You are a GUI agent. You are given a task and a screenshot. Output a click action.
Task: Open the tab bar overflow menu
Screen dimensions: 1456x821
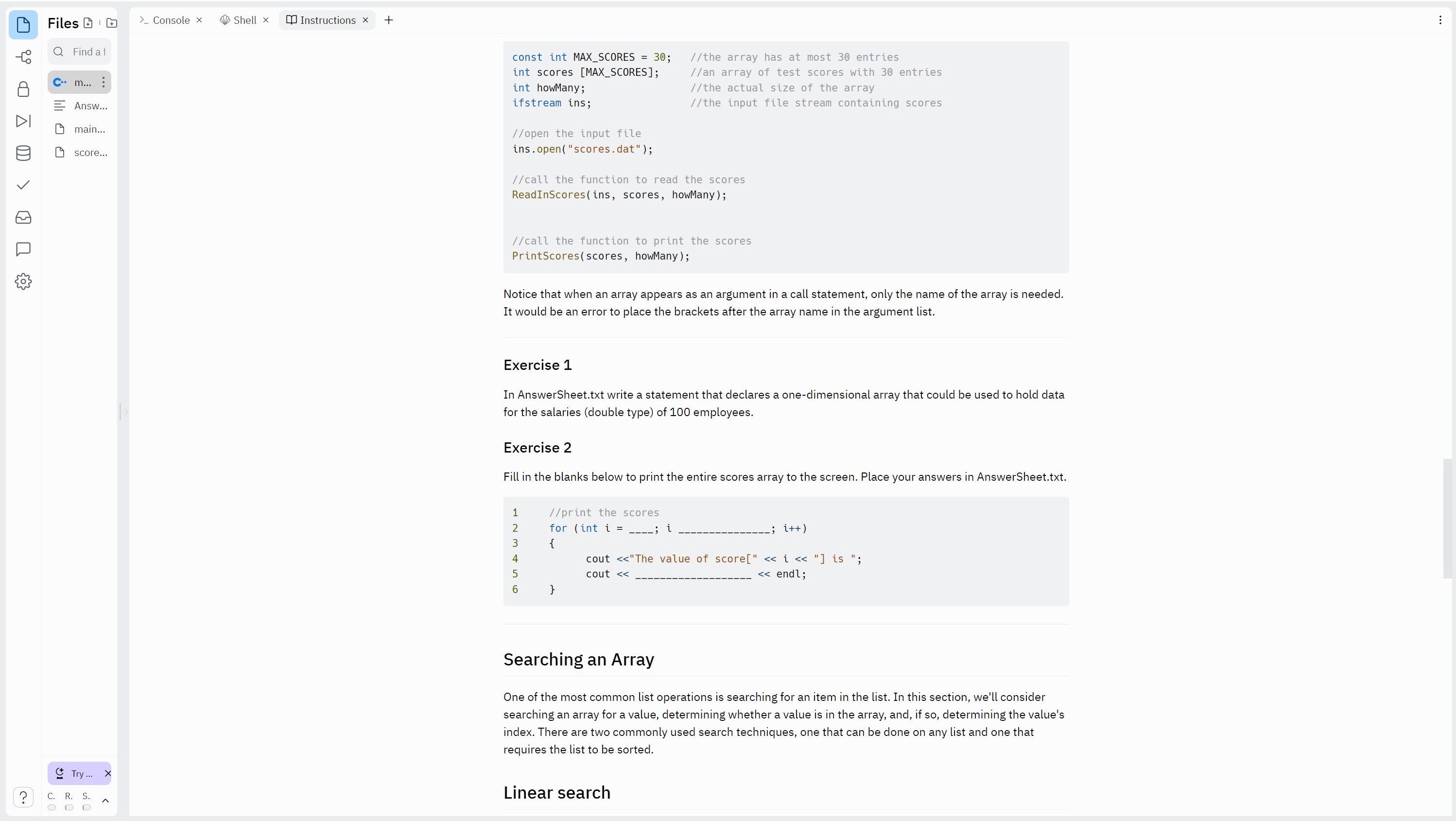tap(1440, 20)
